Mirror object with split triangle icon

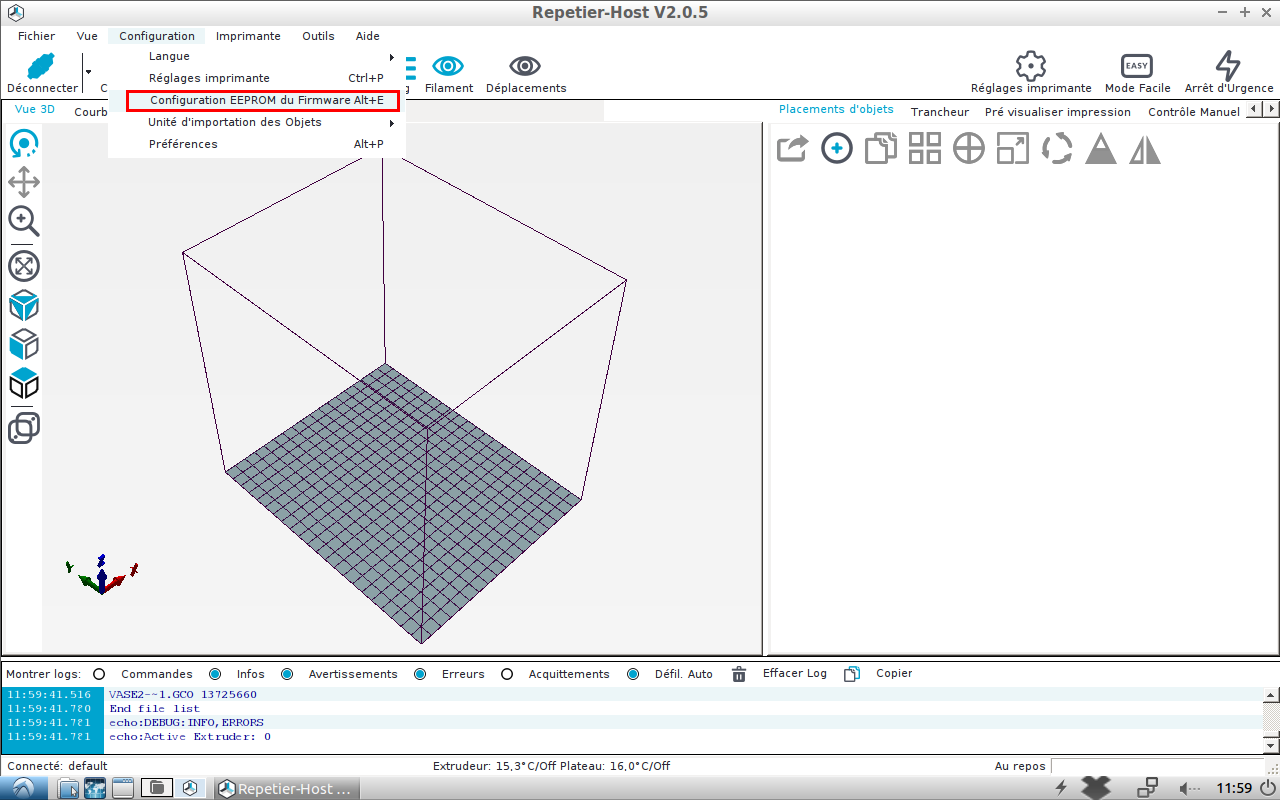tap(1145, 149)
